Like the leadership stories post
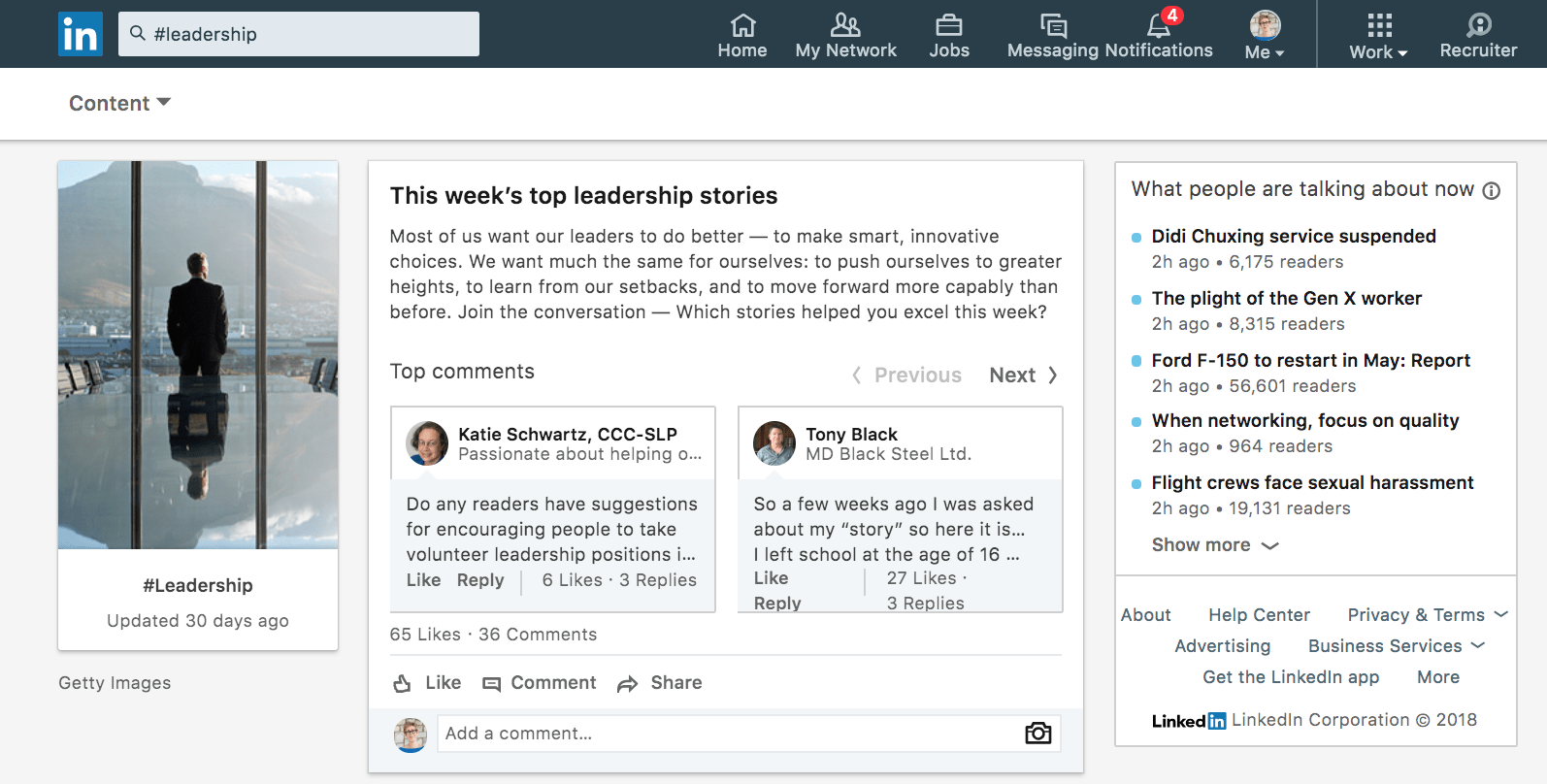 (427, 683)
